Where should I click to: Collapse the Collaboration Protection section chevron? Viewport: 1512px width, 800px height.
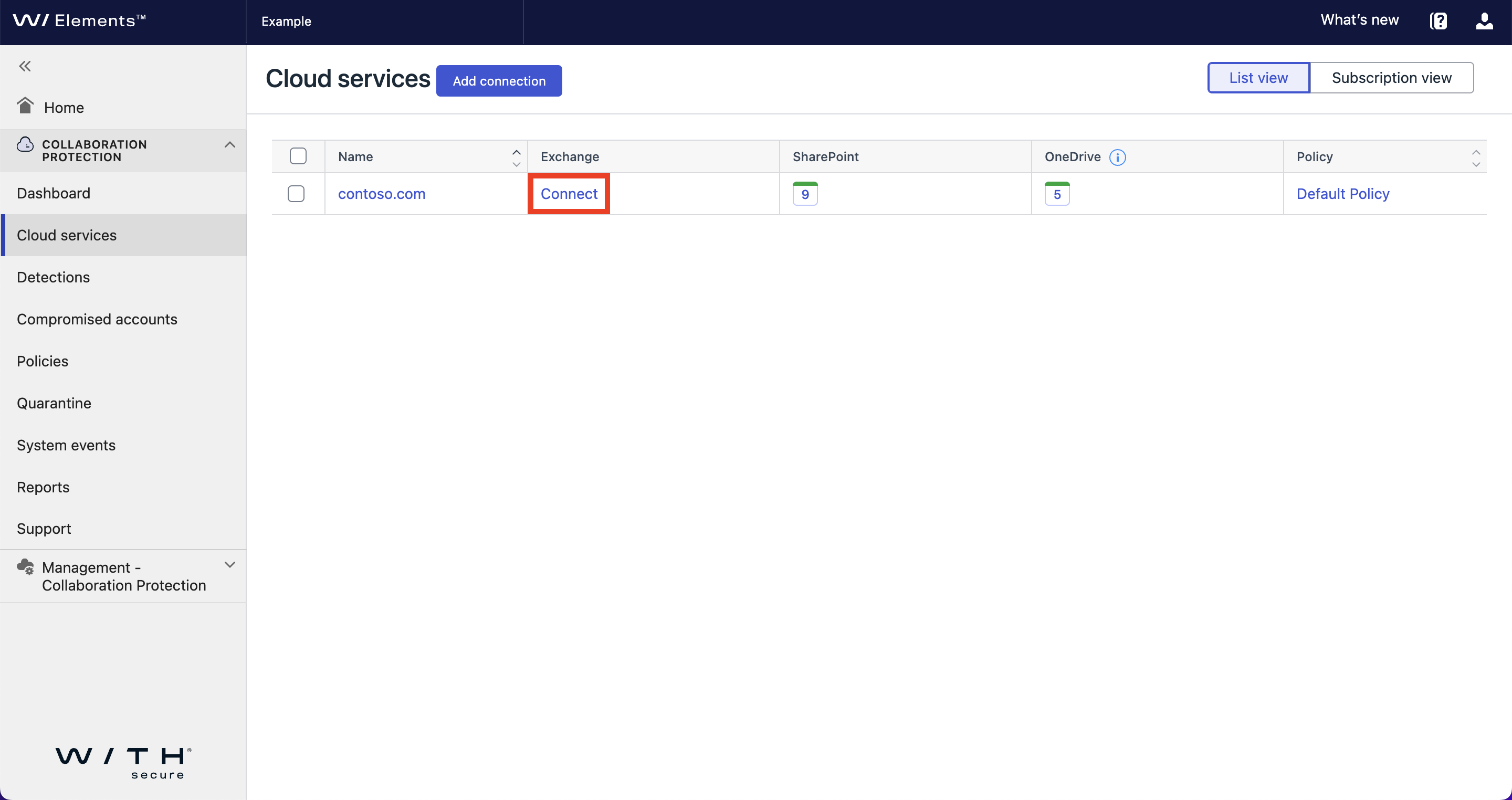tap(229, 145)
